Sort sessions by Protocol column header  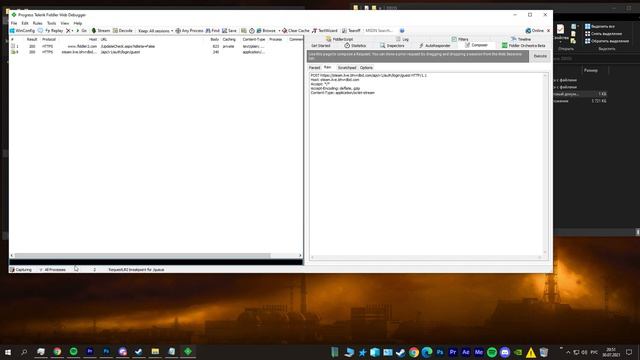point(49,40)
